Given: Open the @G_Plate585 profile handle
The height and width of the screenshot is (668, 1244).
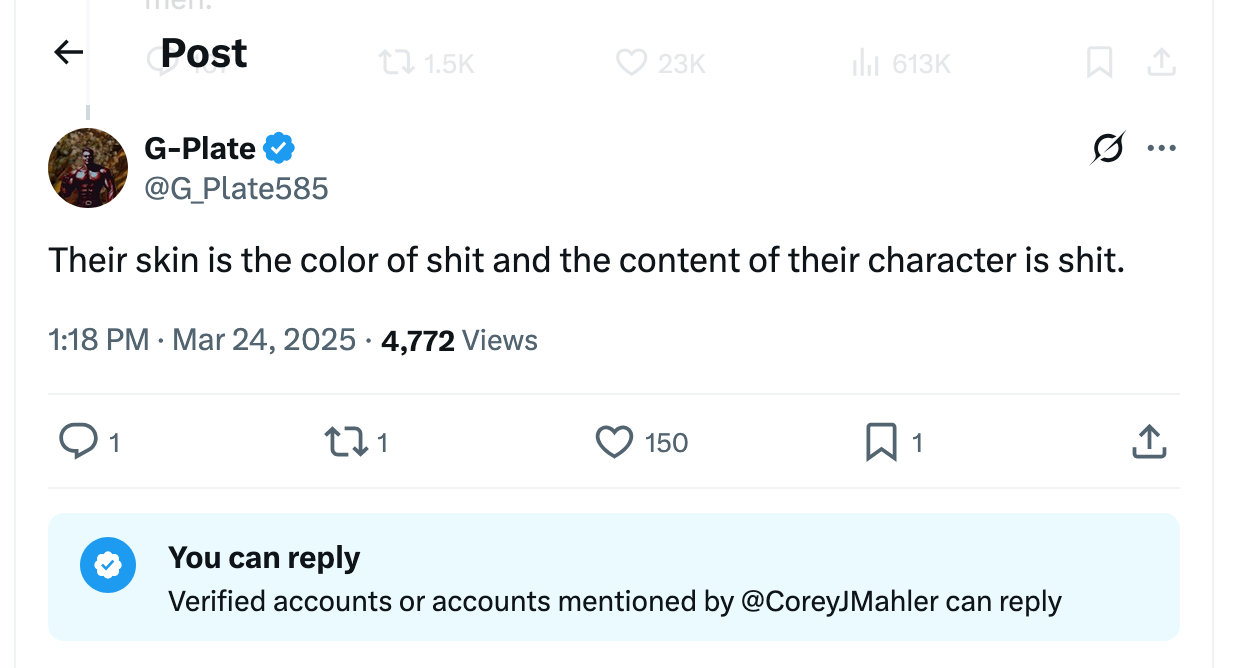Looking at the screenshot, I should click(237, 188).
